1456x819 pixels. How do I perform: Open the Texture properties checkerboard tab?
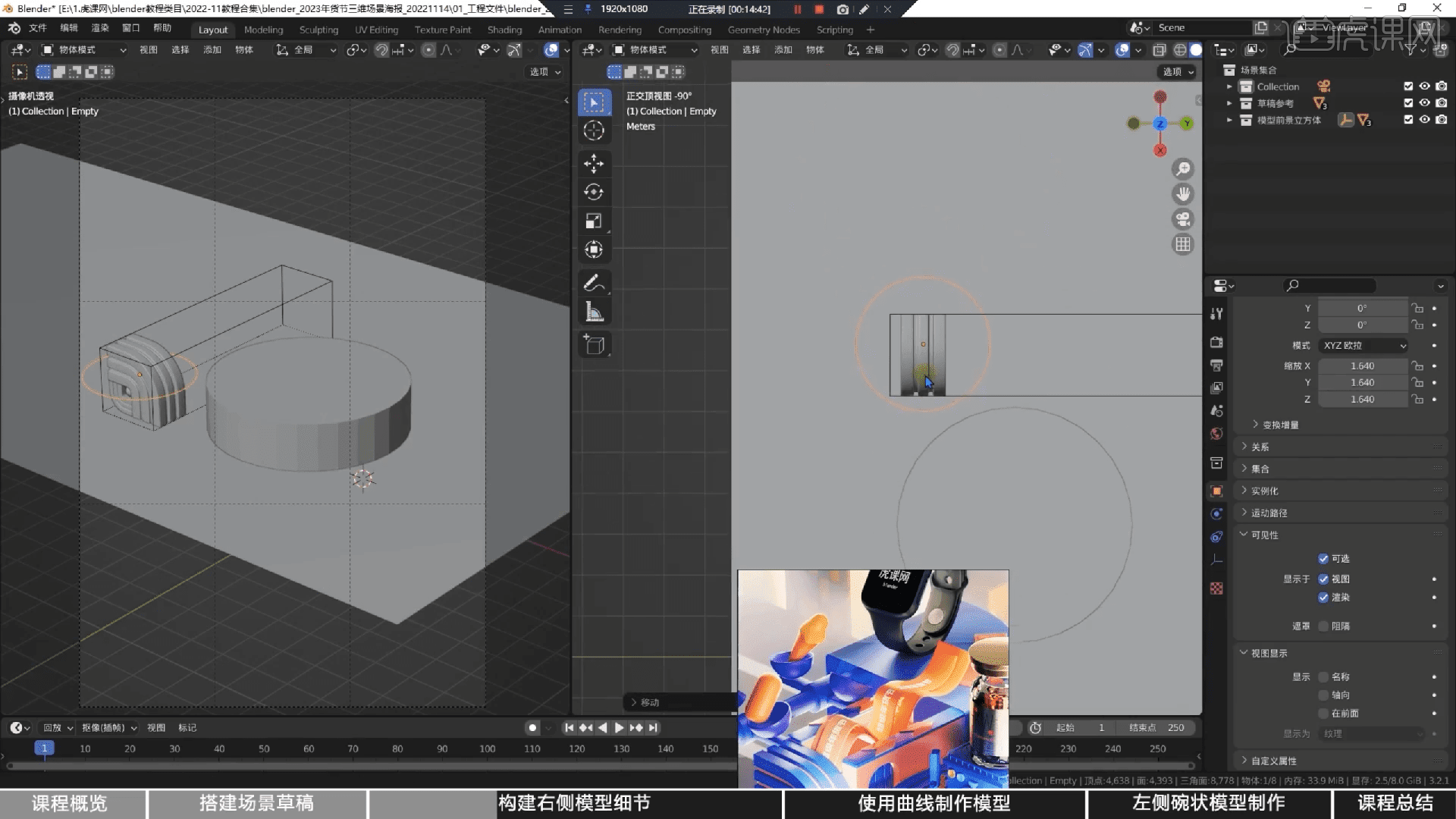1217,588
